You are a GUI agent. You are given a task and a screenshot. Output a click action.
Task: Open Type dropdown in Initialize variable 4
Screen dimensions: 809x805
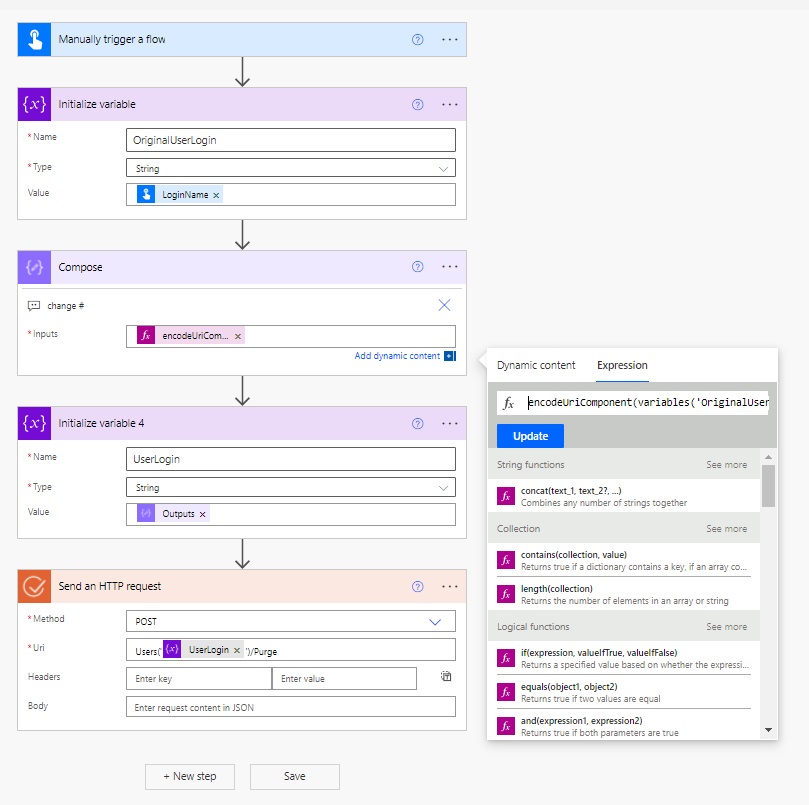coord(443,488)
